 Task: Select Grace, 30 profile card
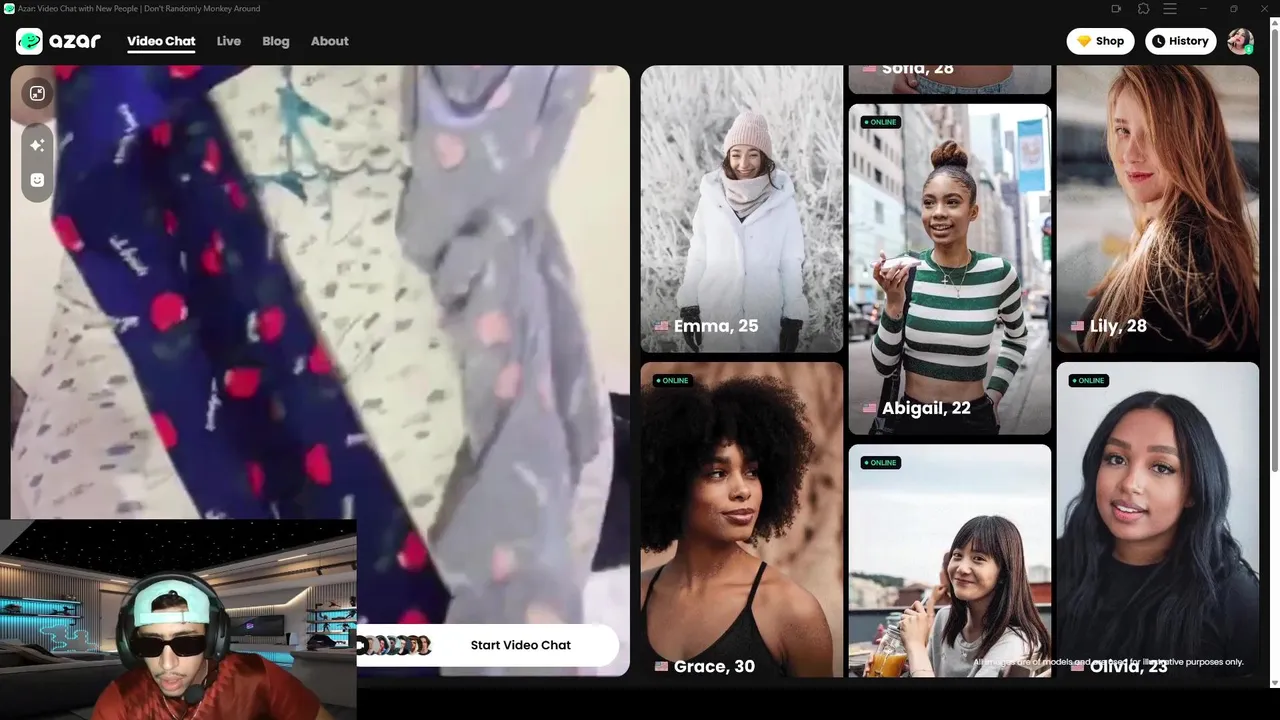coord(742,519)
